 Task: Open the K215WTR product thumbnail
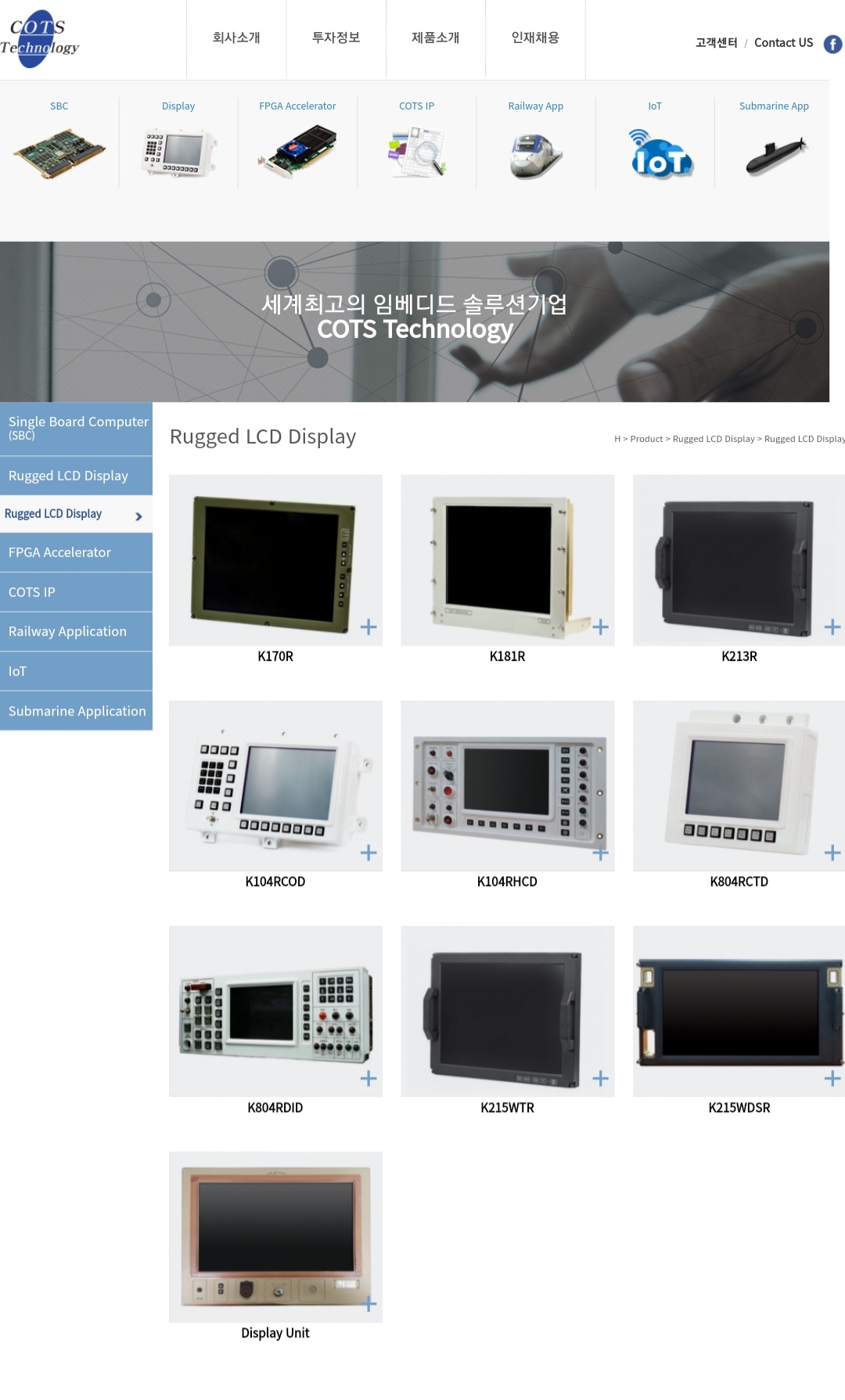(x=508, y=1011)
